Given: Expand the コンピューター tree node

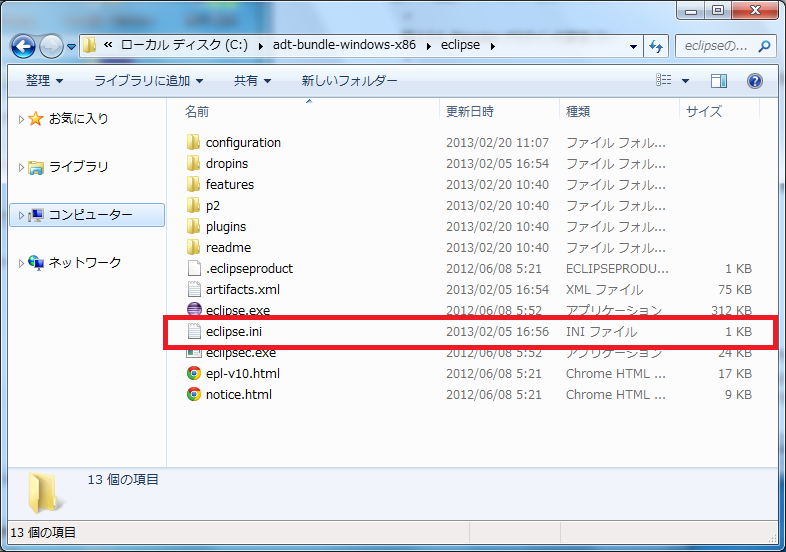Looking at the screenshot, I should (x=21, y=216).
